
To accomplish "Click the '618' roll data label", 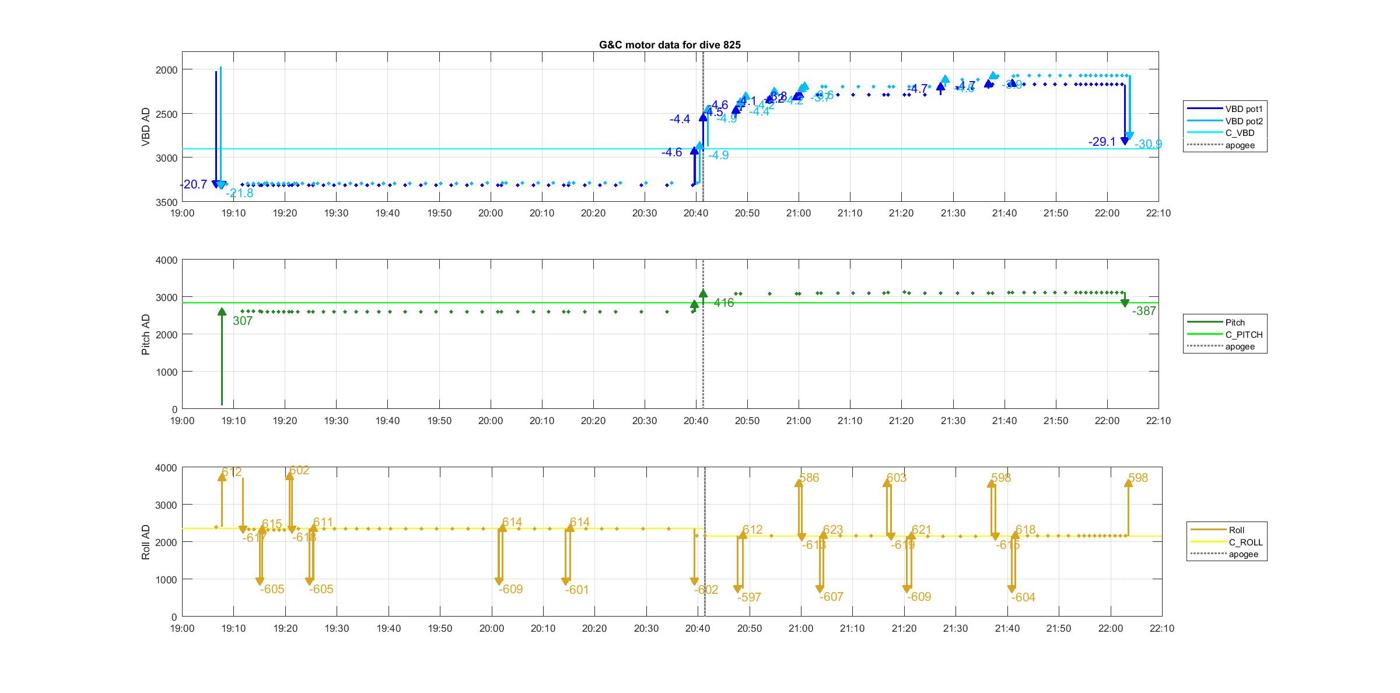I will 1025,530.
